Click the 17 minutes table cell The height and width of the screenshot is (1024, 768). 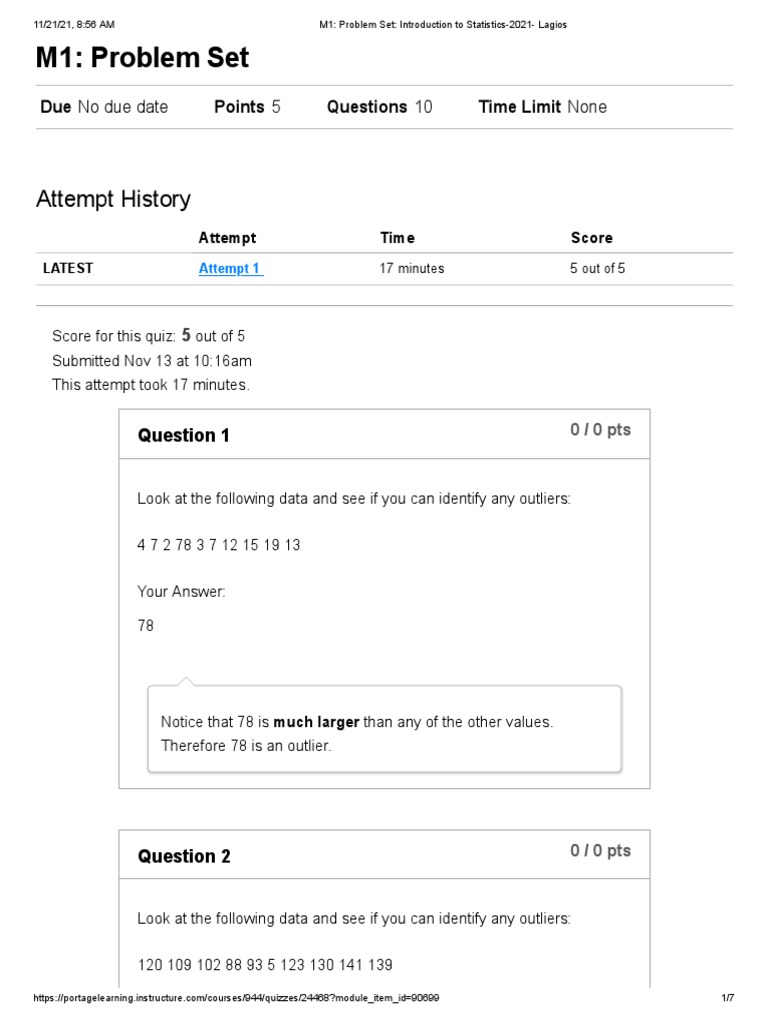(x=412, y=268)
